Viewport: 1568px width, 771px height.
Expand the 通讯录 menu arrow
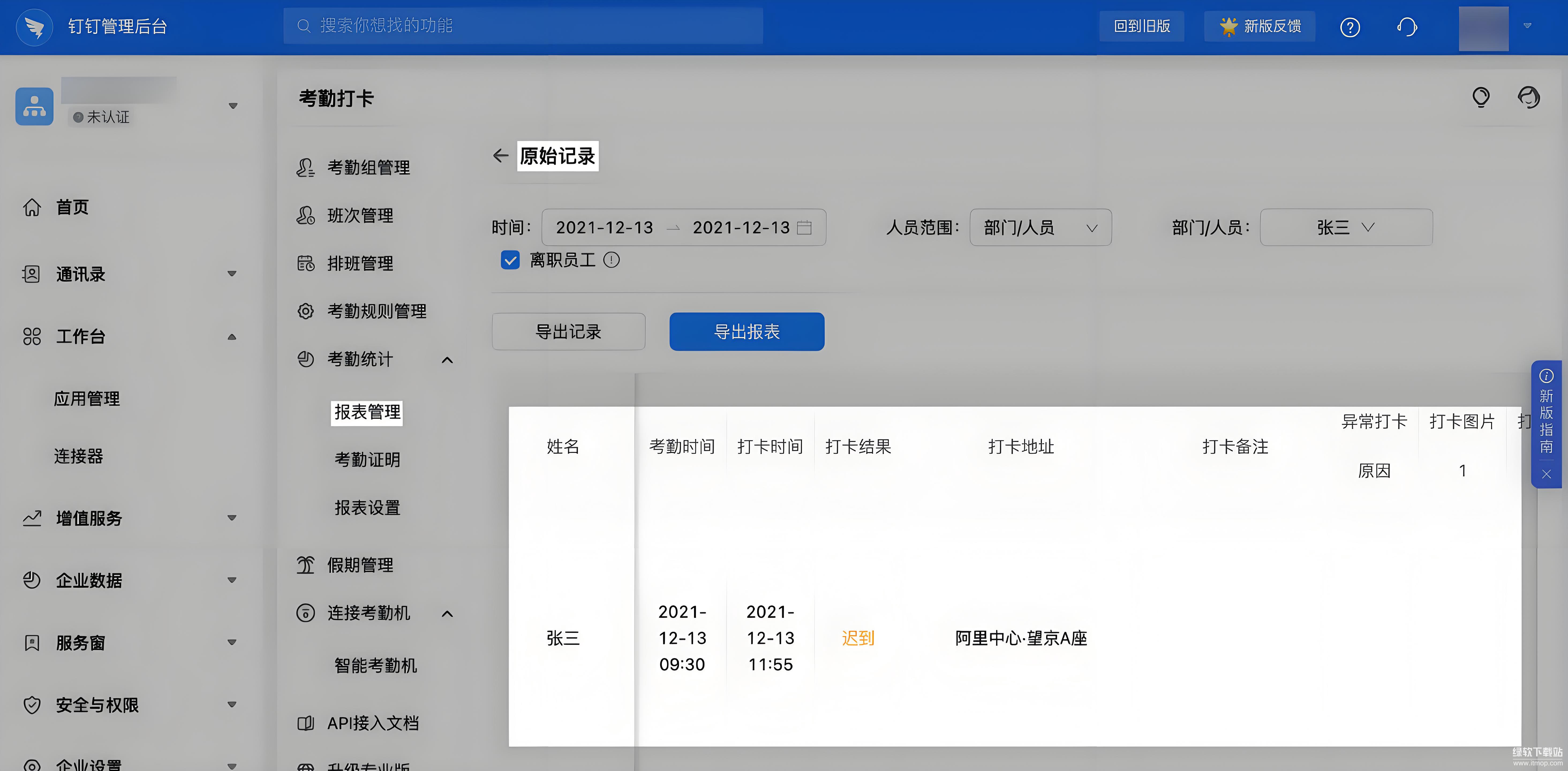coord(232,274)
